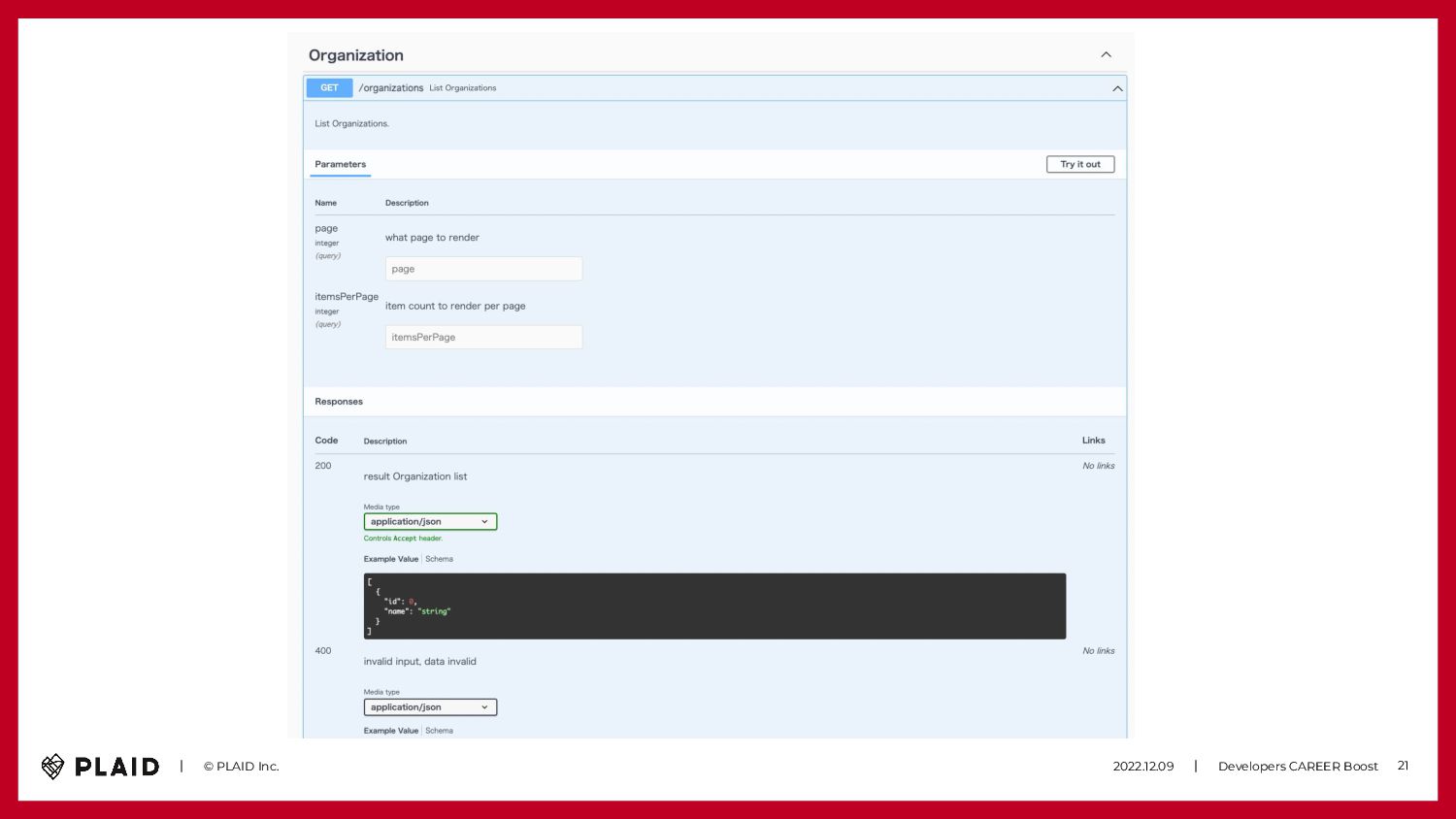Click the blue GET method badge
This screenshot has height=819, width=1456.
[x=330, y=88]
